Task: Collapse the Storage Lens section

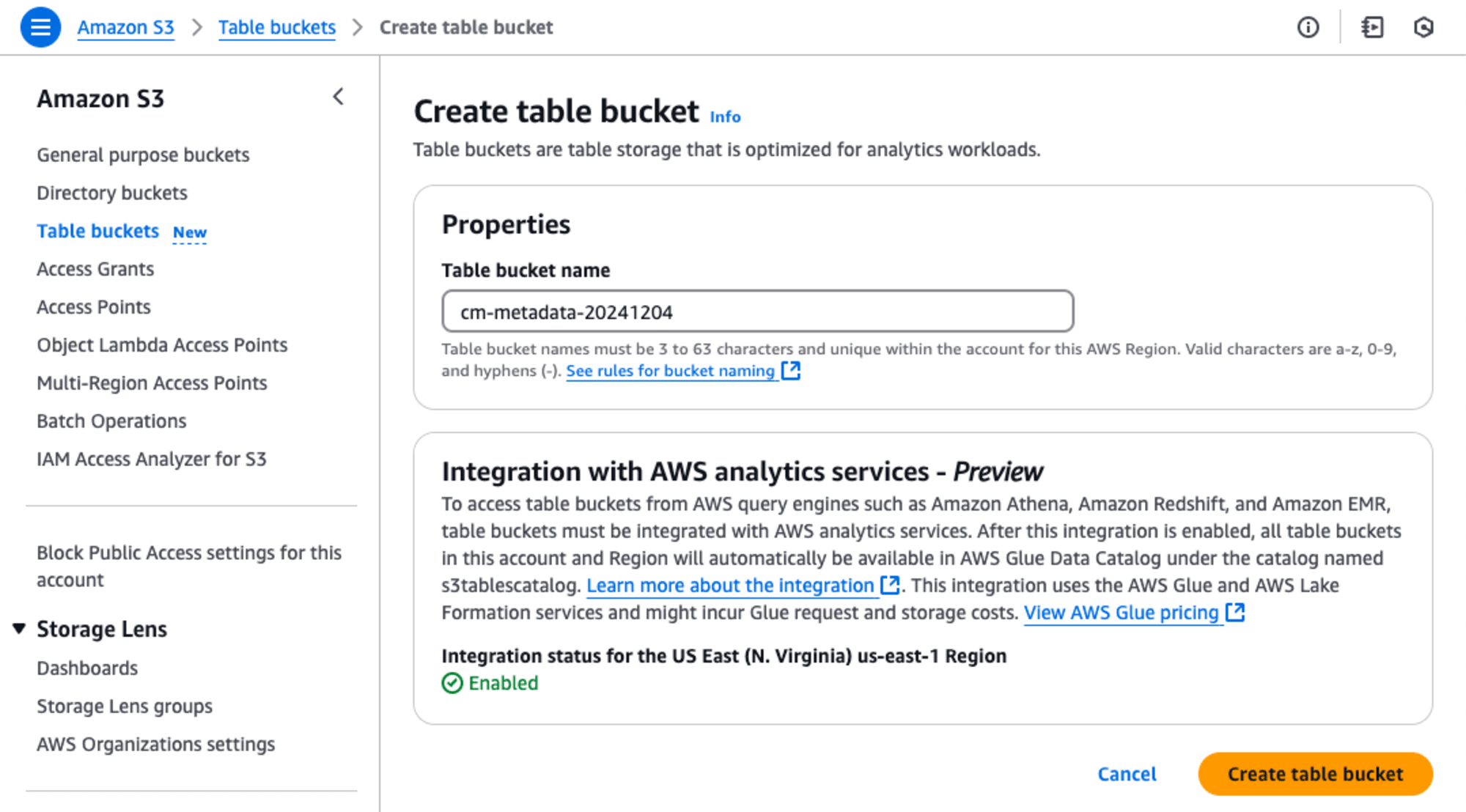Action: pyautogui.click(x=19, y=628)
